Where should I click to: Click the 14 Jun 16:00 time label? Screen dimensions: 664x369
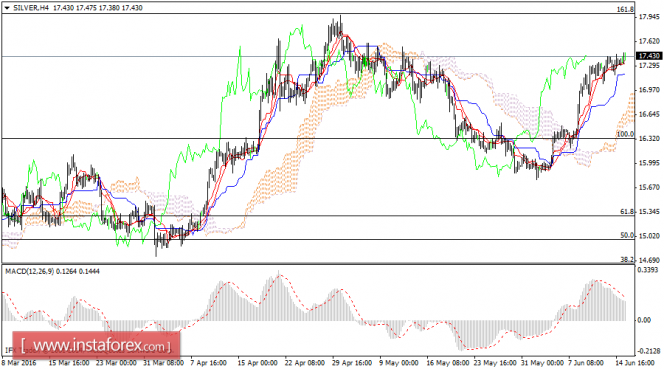(x=635, y=363)
